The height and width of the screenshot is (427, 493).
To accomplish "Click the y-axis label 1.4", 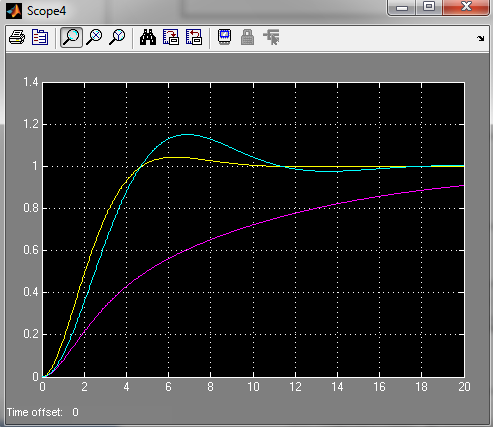I will point(31,82).
